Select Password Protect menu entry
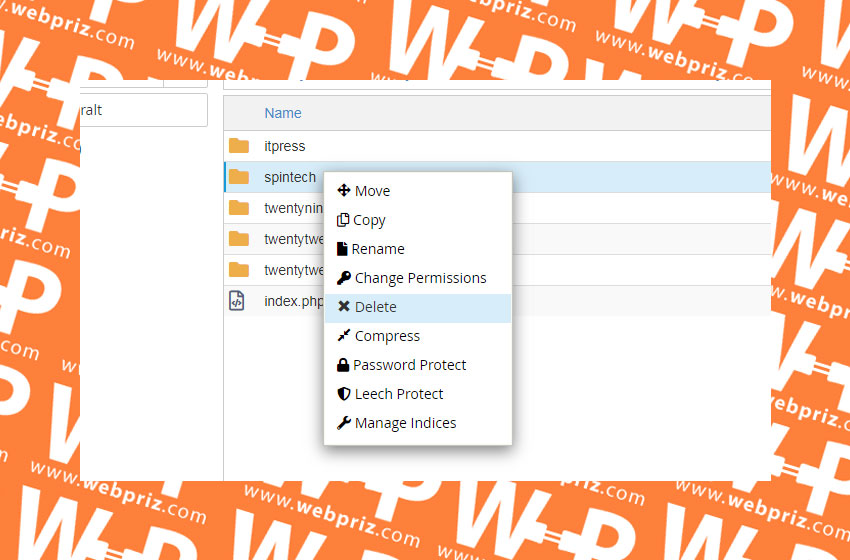The image size is (850, 560). coord(417,365)
